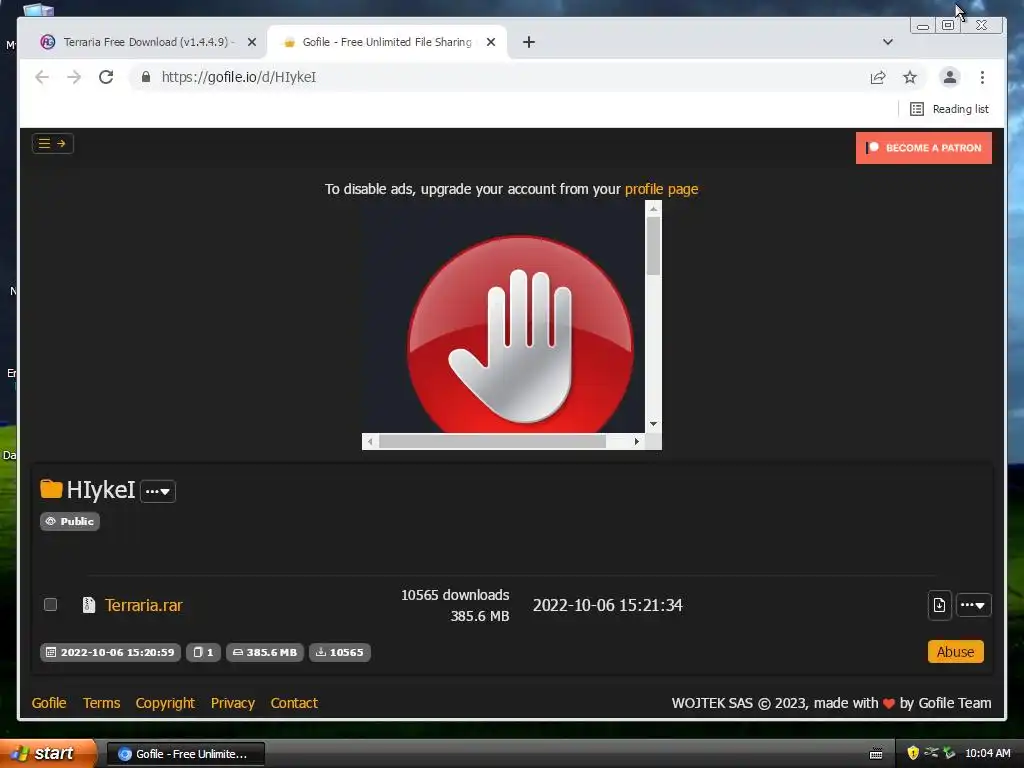Close the Gofile tab

click(491, 42)
